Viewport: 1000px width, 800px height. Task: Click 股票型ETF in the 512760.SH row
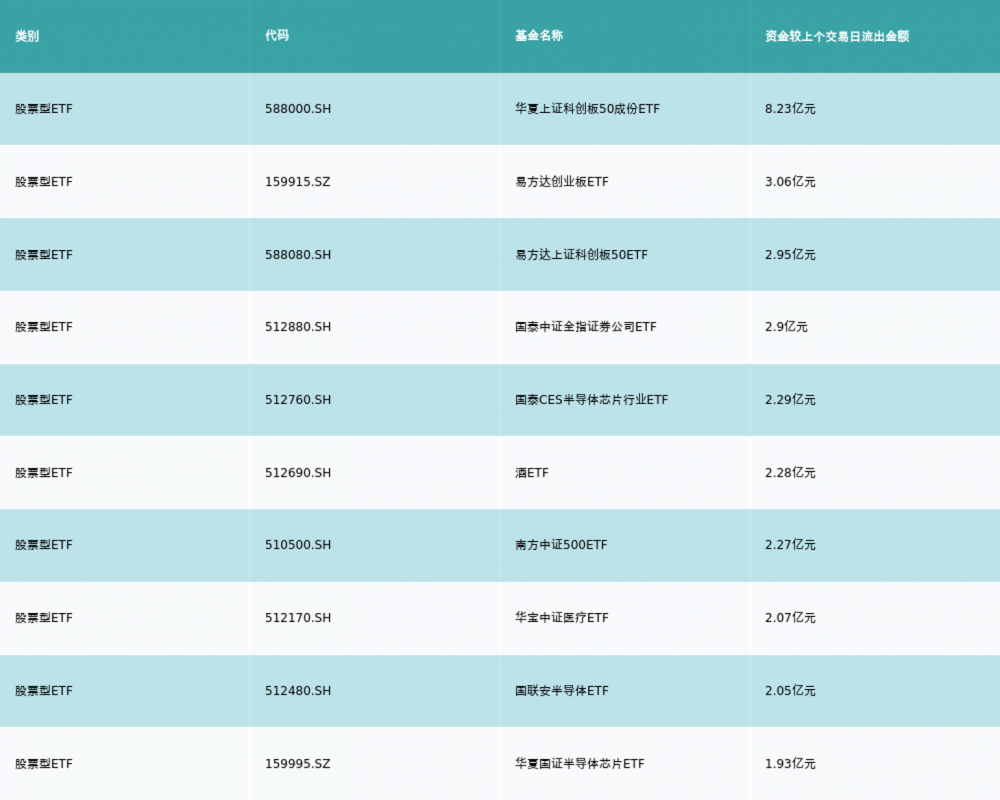44,400
